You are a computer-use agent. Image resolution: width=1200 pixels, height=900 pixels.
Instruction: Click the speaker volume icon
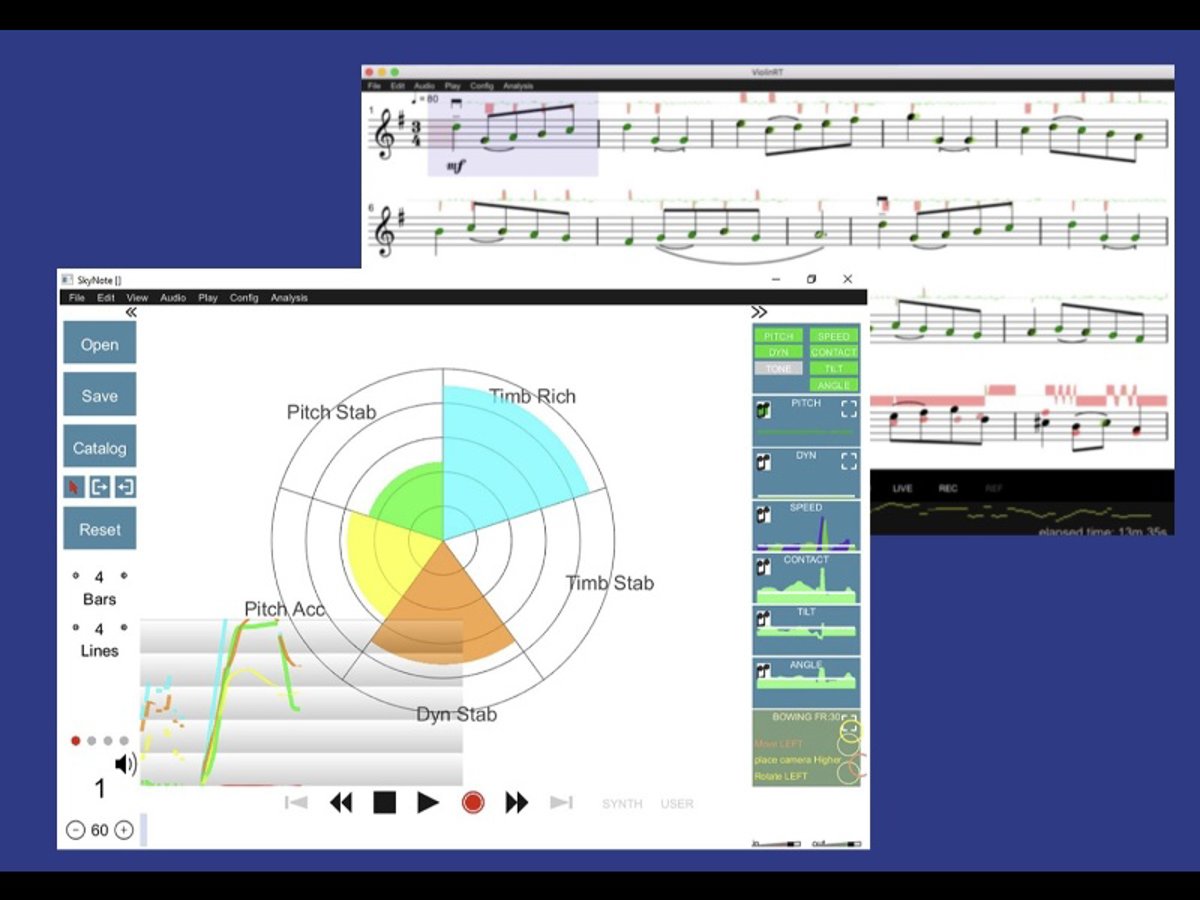tap(125, 765)
